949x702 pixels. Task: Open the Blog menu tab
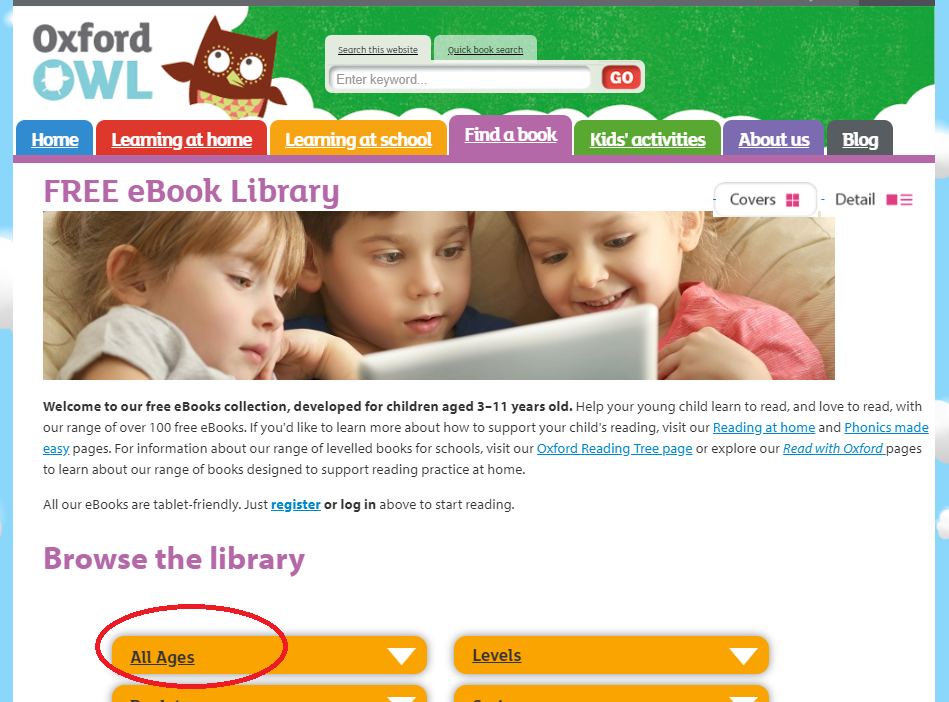[x=859, y=139]
